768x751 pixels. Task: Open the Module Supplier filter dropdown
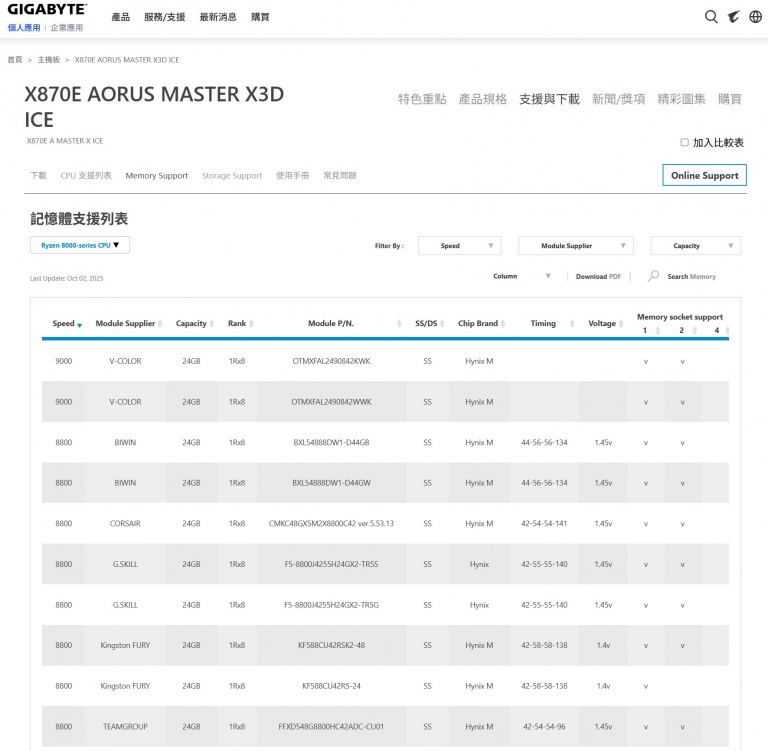(x=575, y=246)
